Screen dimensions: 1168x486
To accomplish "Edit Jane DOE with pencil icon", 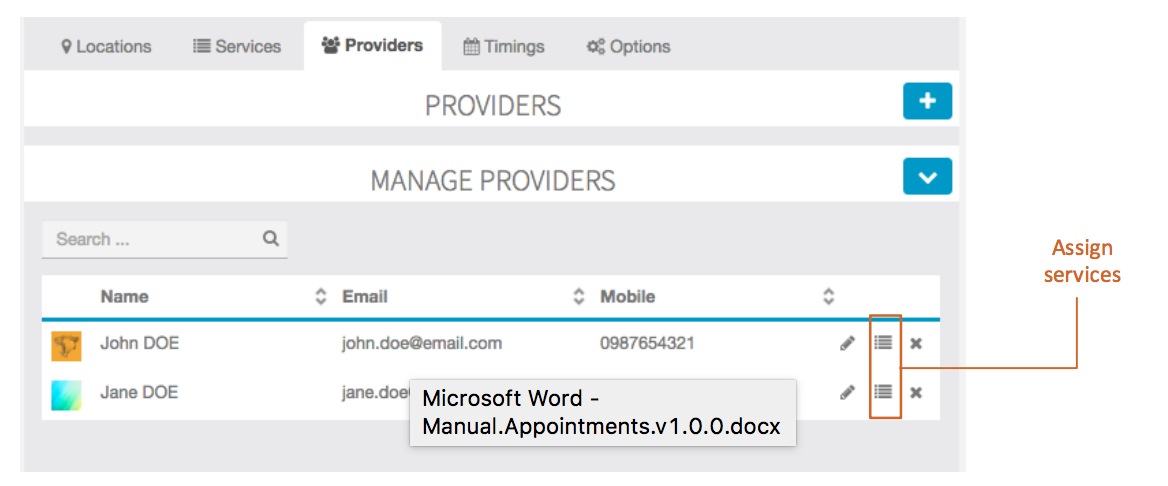I will point(847,393).
